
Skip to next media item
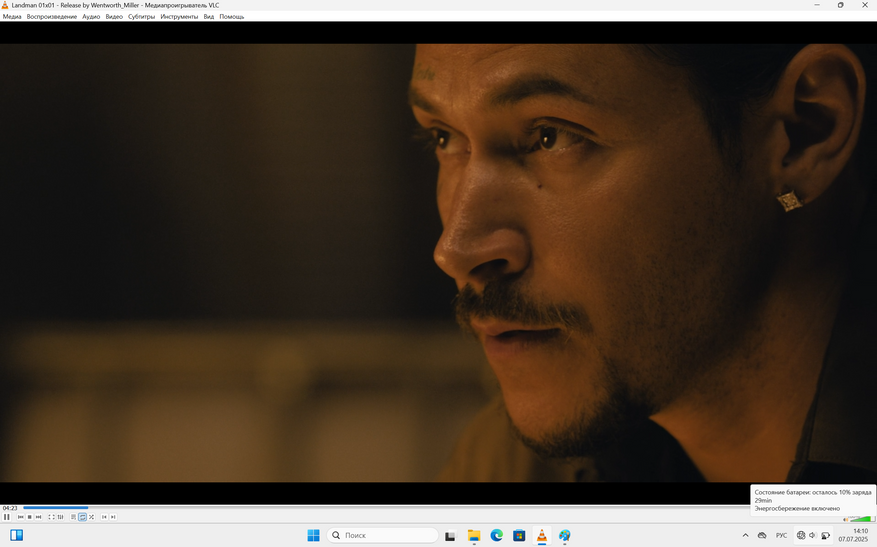click(x=38, y=517)
